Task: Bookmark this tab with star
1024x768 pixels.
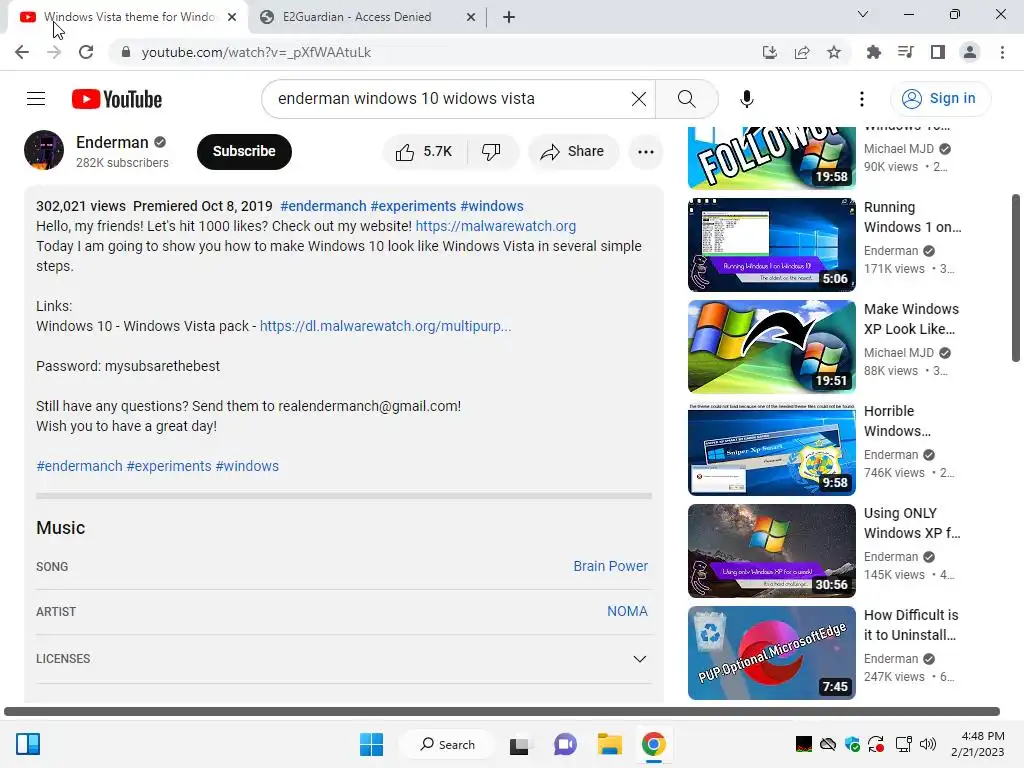Action: 834,52
